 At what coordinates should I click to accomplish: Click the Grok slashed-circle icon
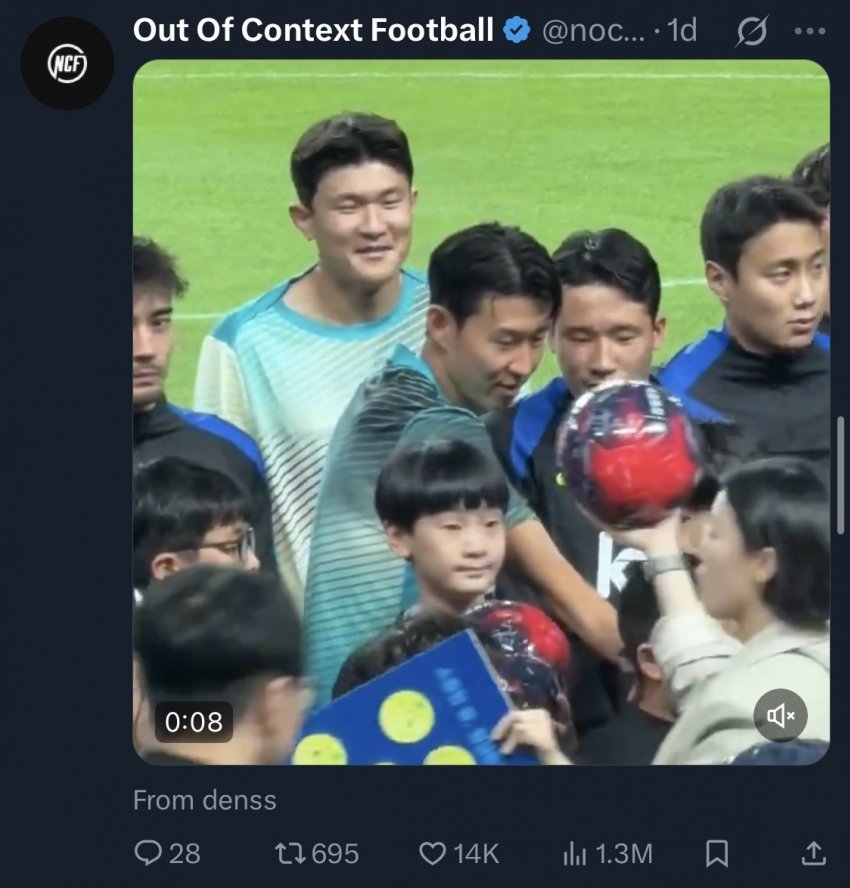749,32
